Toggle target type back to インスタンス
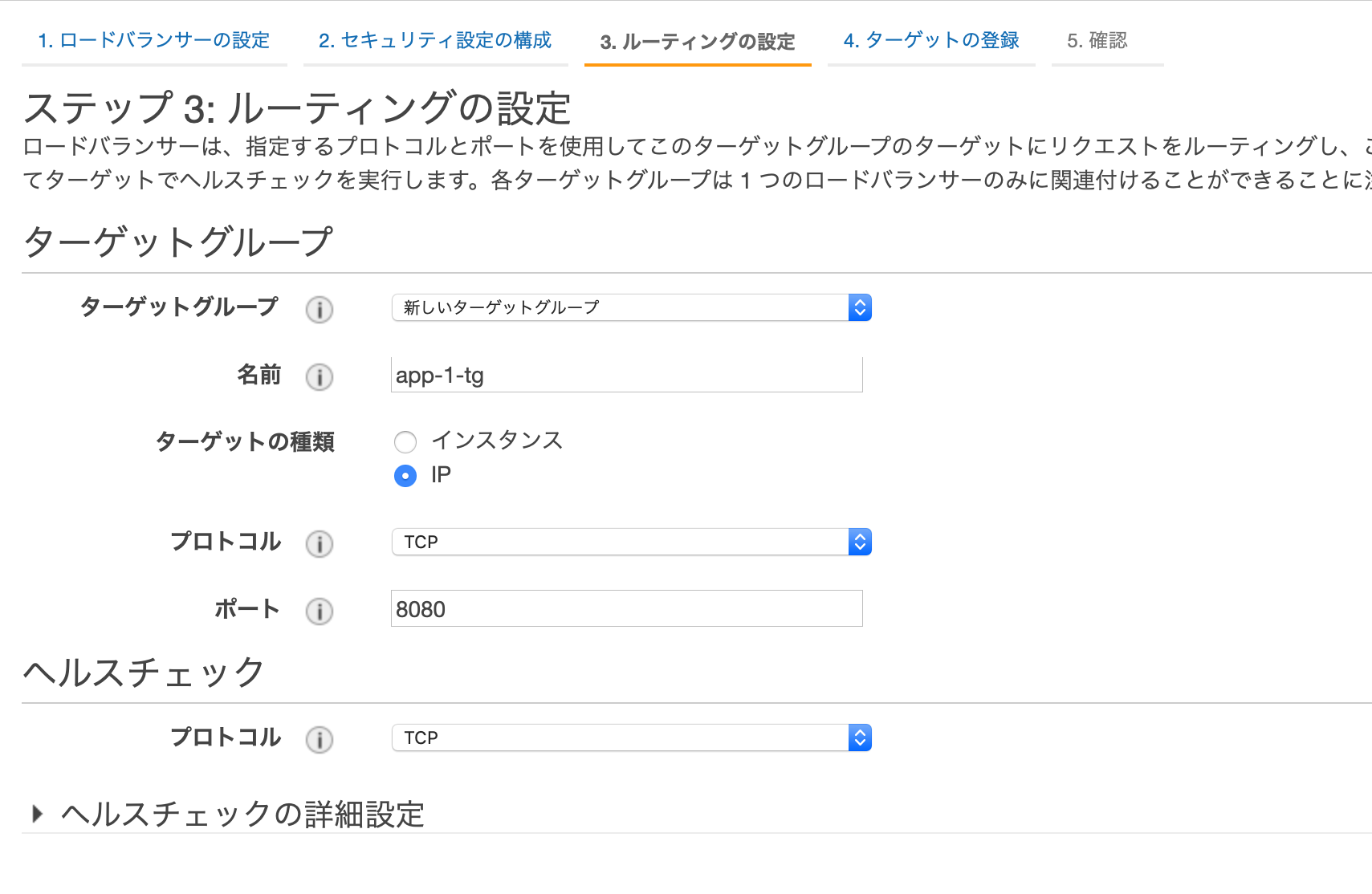The height and width of the screenshot is (894, 1372). point(405,441)
